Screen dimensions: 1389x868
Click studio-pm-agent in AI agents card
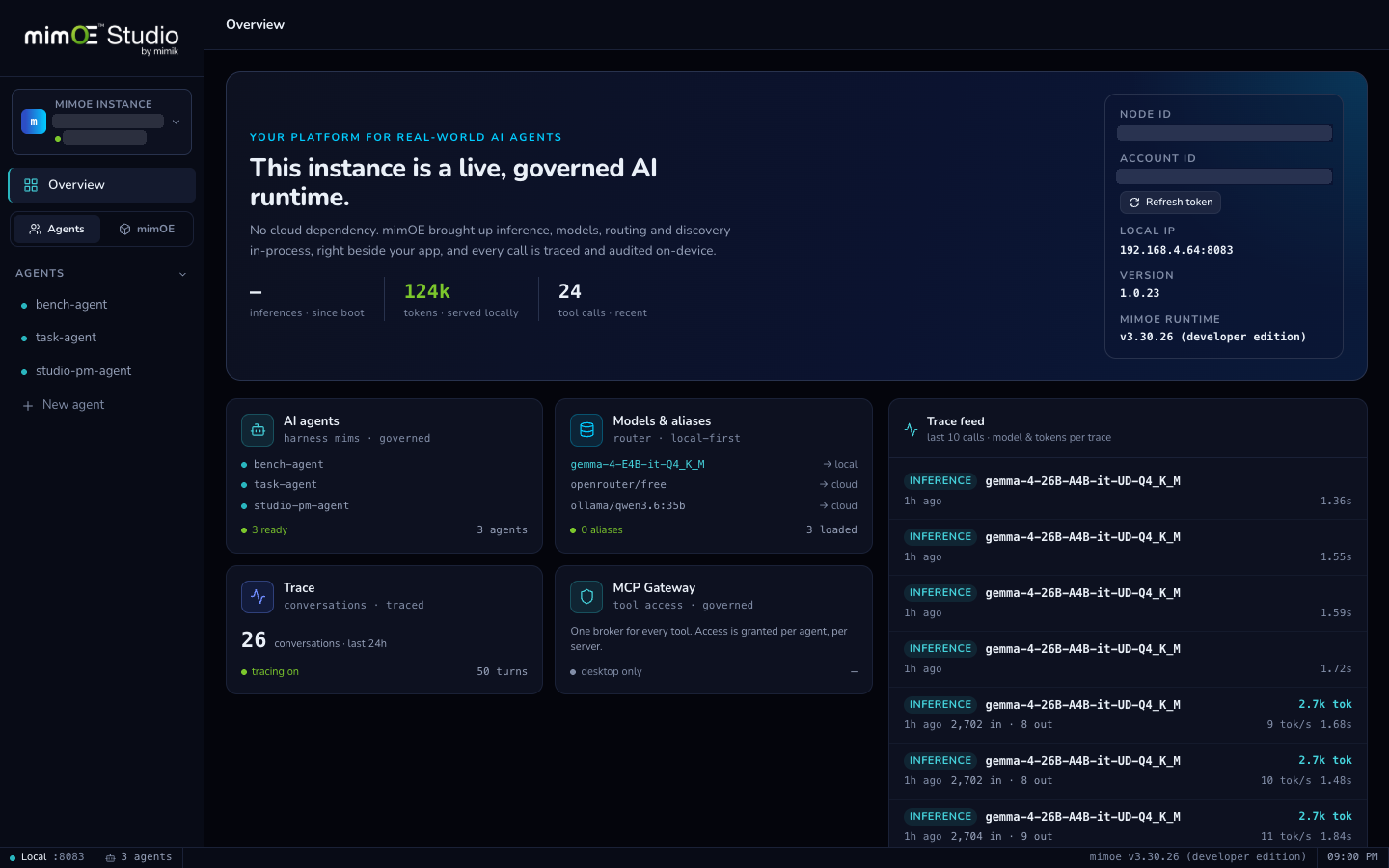[301, 506]
